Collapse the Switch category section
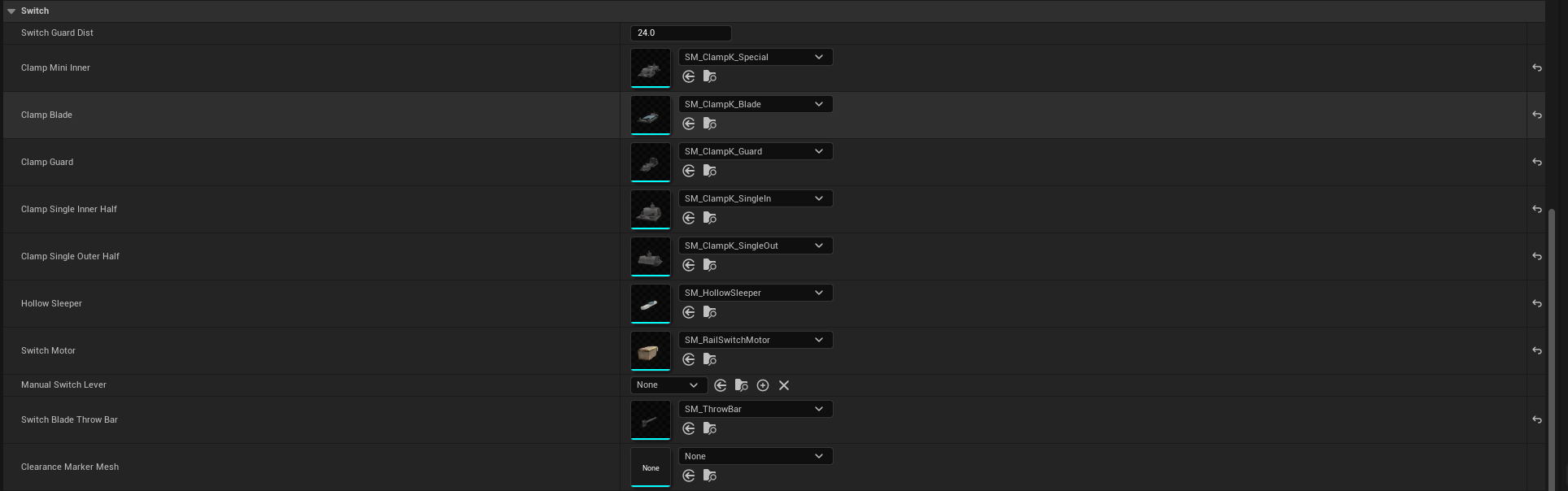The image size is (1568, 491). coord(11,11)
